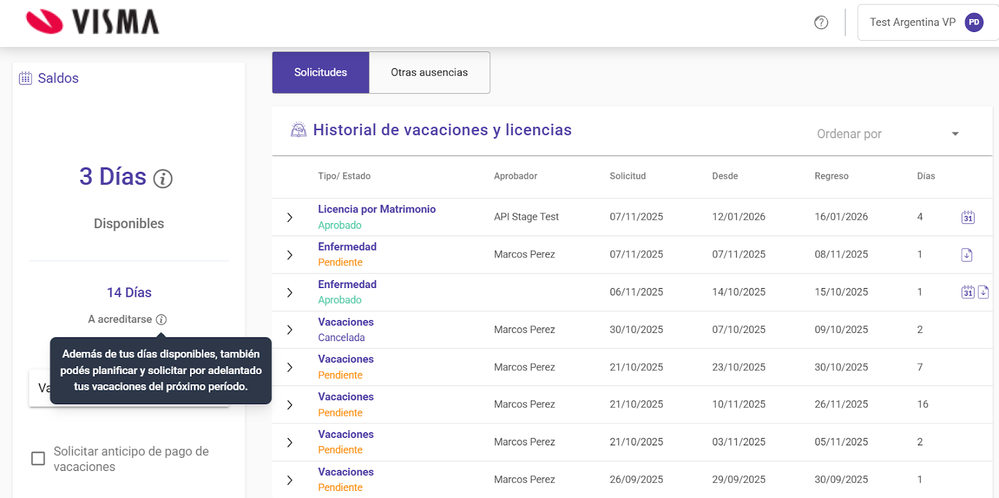Open the Test Argentina VP account menu

pyautogui.click(x=928, y=22)
